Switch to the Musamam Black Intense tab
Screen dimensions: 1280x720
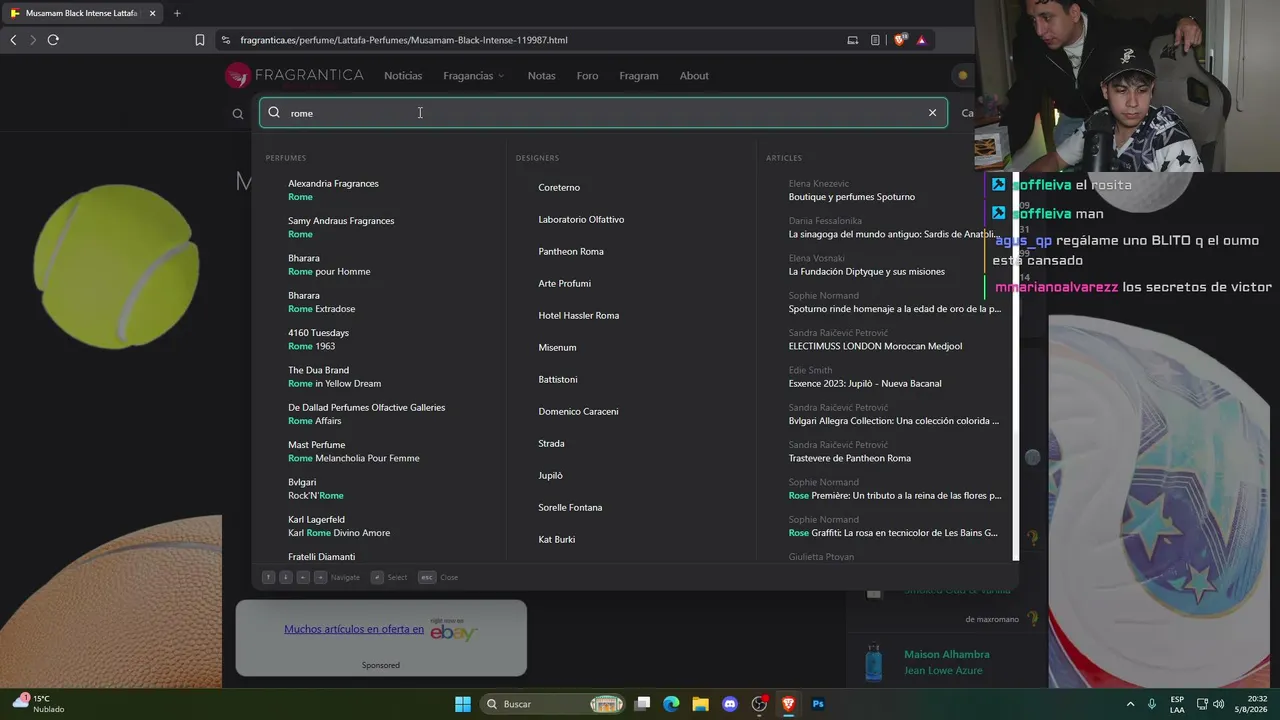(x=82, y=13)
